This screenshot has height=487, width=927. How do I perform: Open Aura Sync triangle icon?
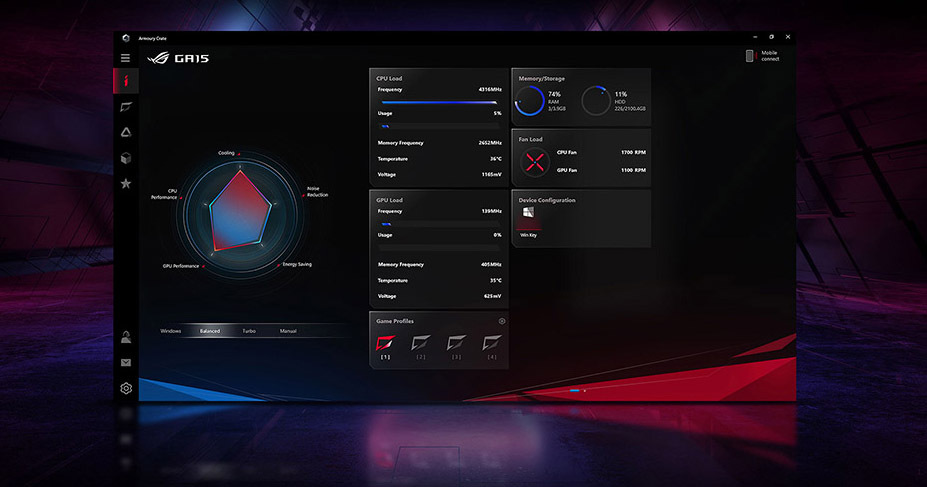pos(126,132)
